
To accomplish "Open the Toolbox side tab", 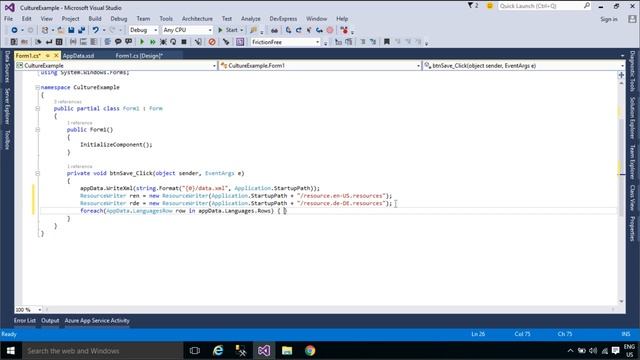I will coord(7,140).
